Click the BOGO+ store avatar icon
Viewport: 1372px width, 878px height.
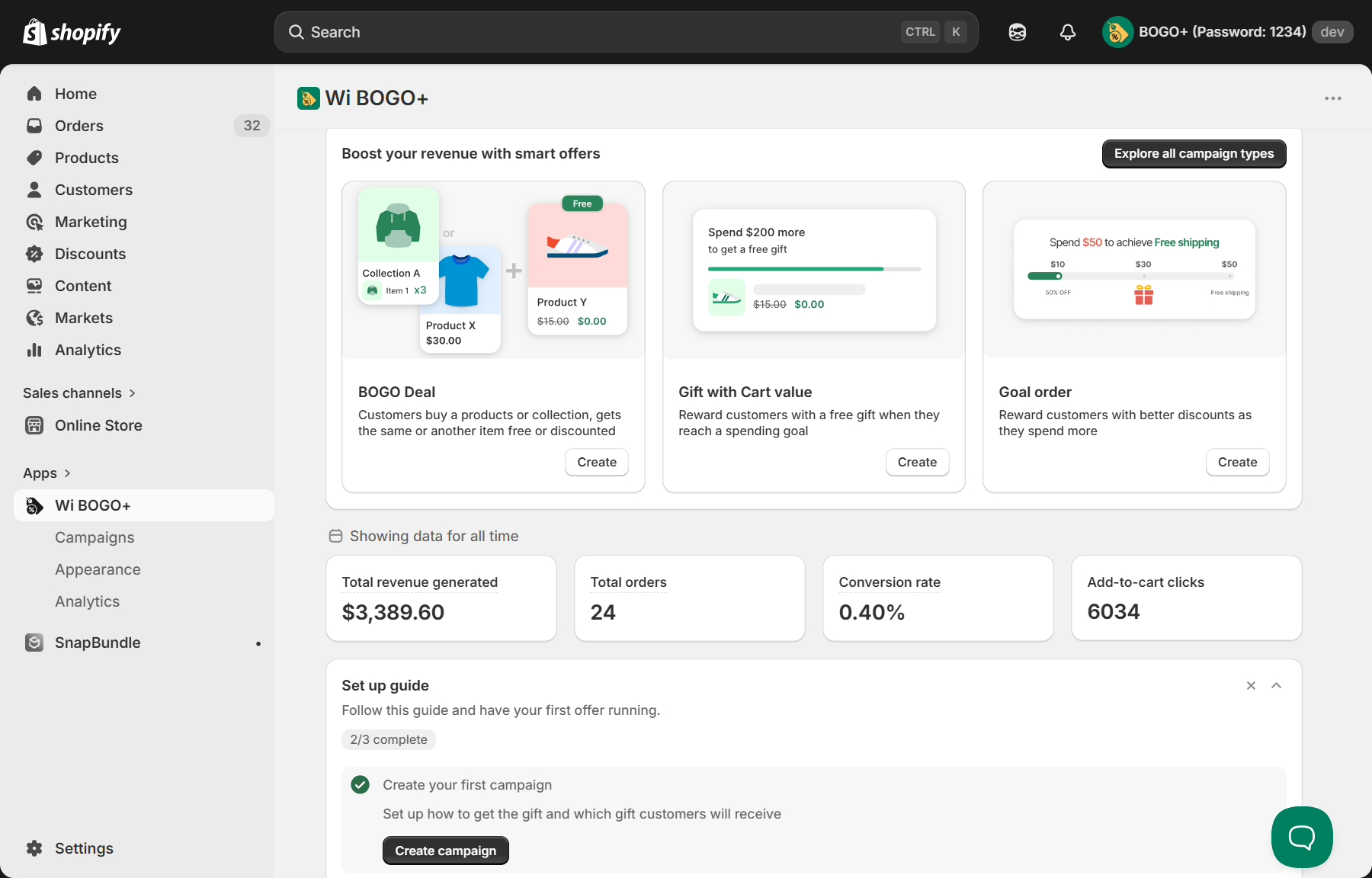[x=1117, y=32]
